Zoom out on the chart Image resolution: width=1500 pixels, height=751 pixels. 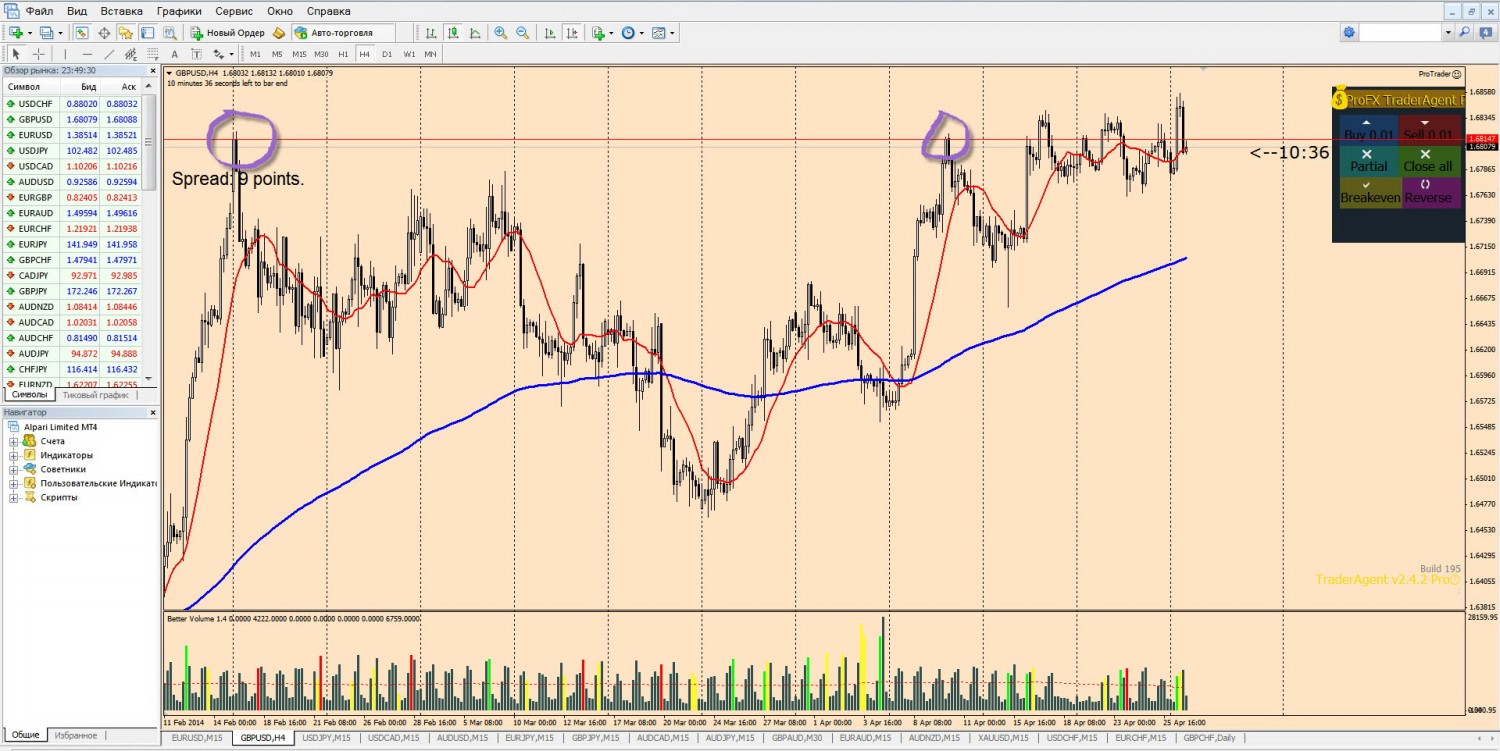tap(522, 33)
